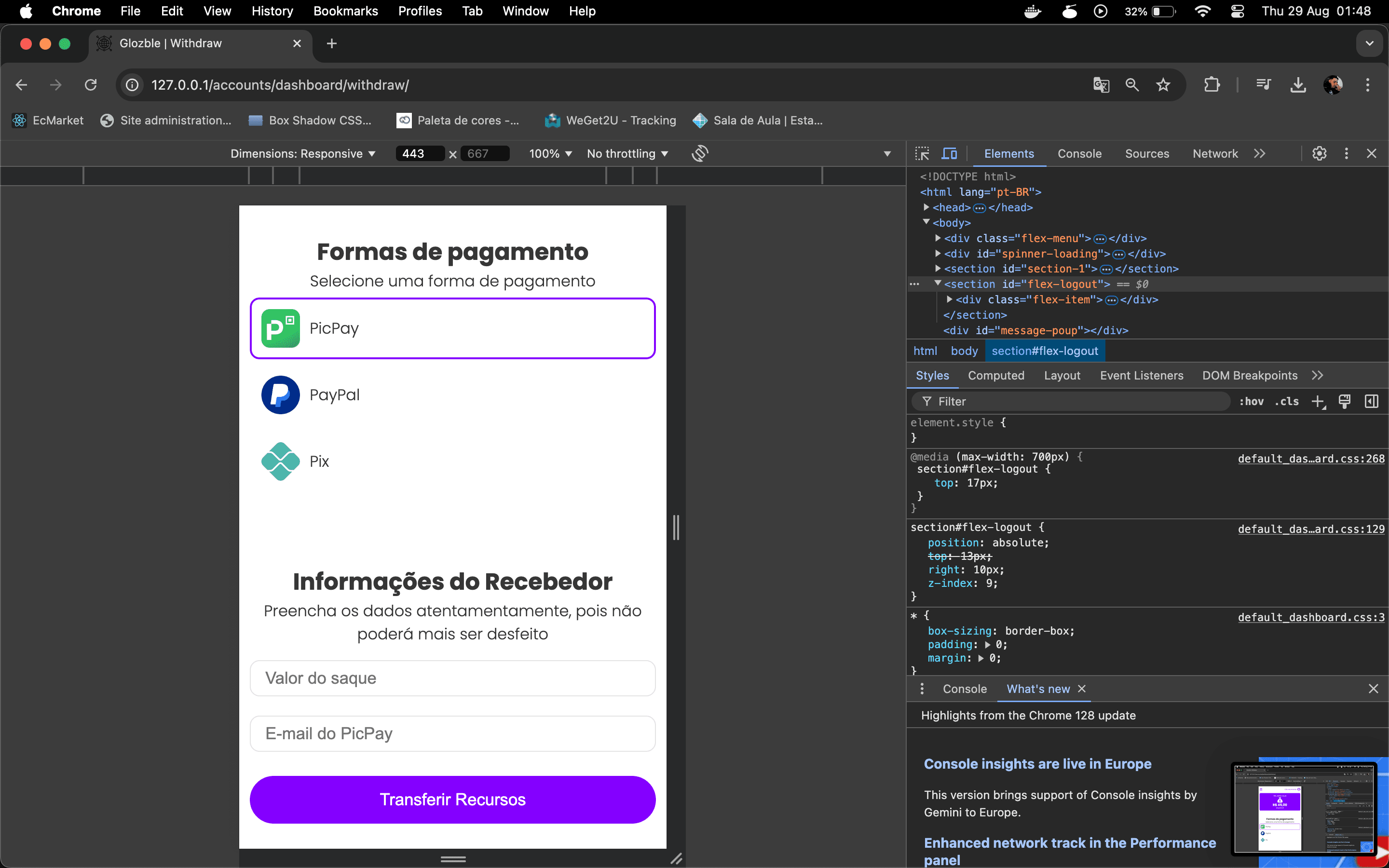Open WeGet2U - Tracking bookmark
The height and width of the screenshot is (868, 1389).
610,121
